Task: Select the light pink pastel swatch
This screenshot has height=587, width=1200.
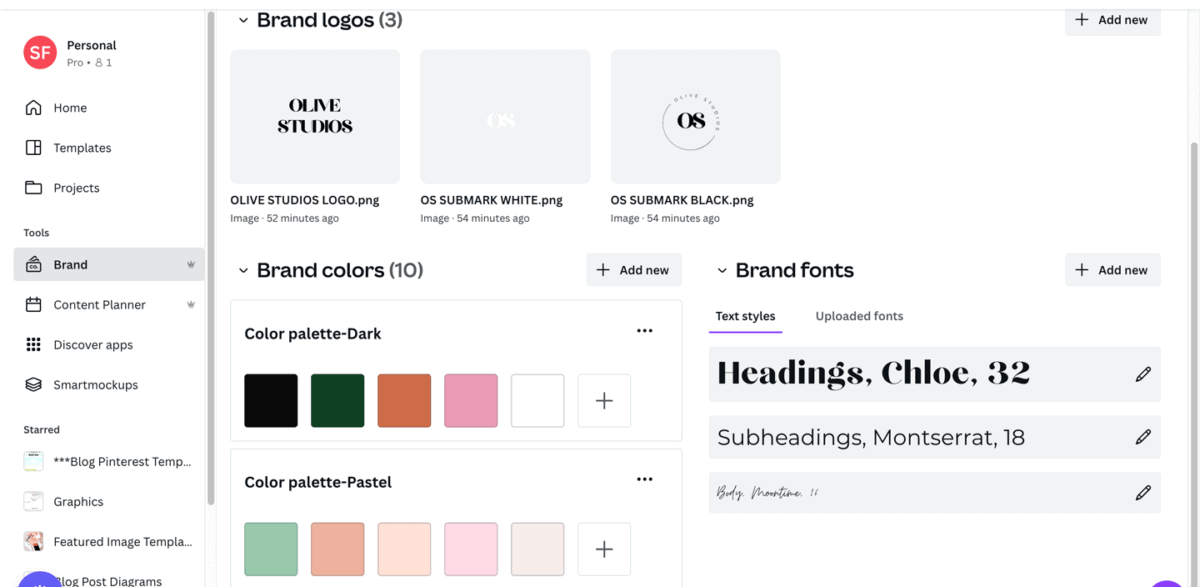Action: click(x=471, y=549)
